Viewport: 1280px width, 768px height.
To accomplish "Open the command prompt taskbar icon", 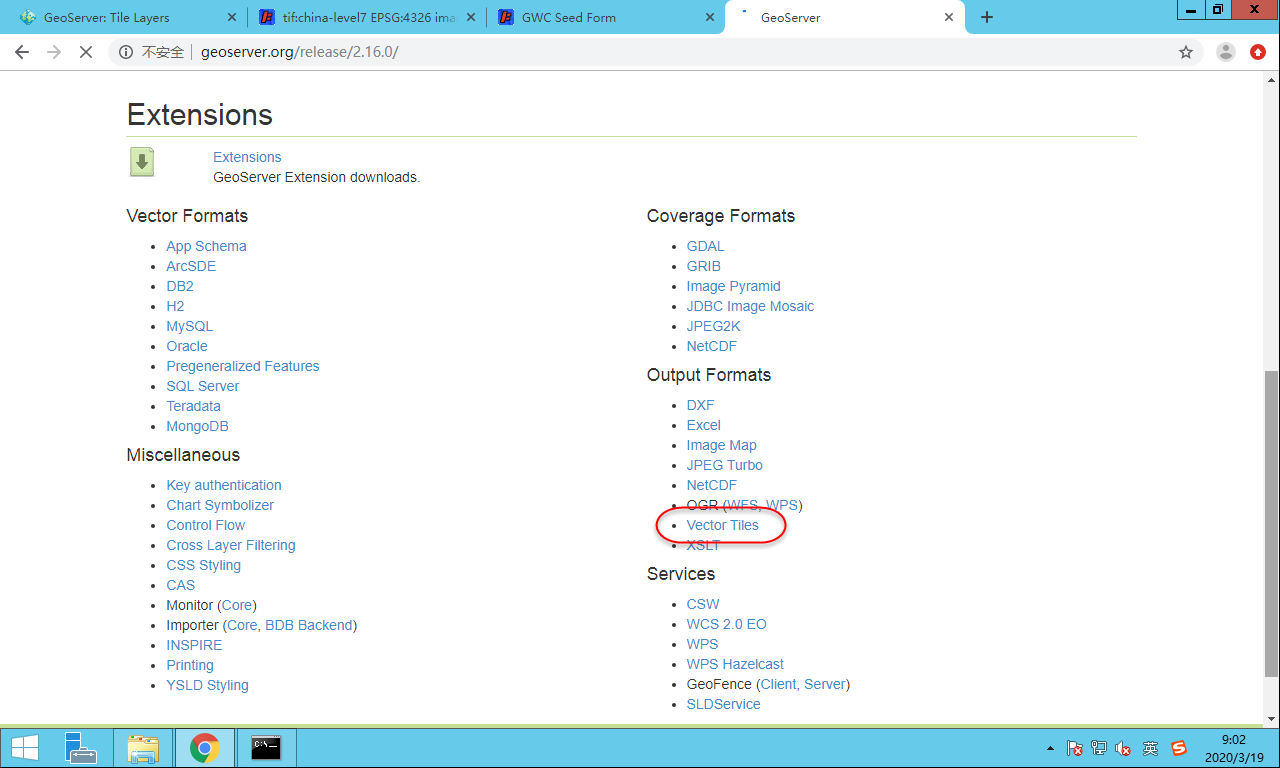I will (265, 747).
